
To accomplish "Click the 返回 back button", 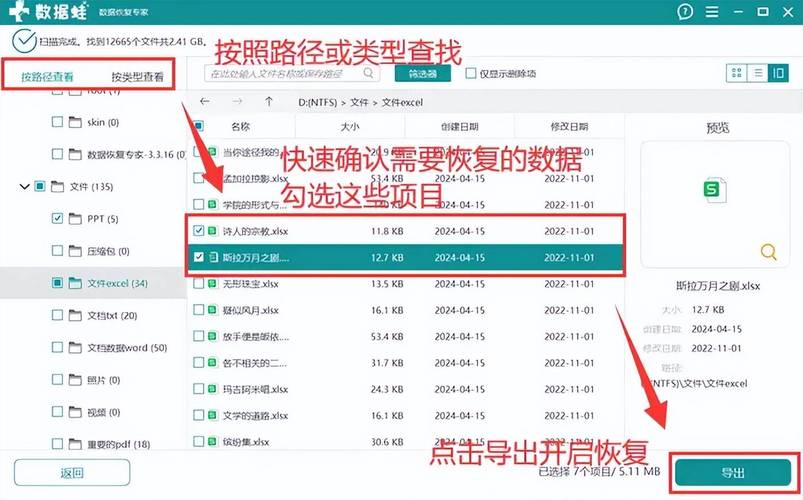I will tap(72, 472).
